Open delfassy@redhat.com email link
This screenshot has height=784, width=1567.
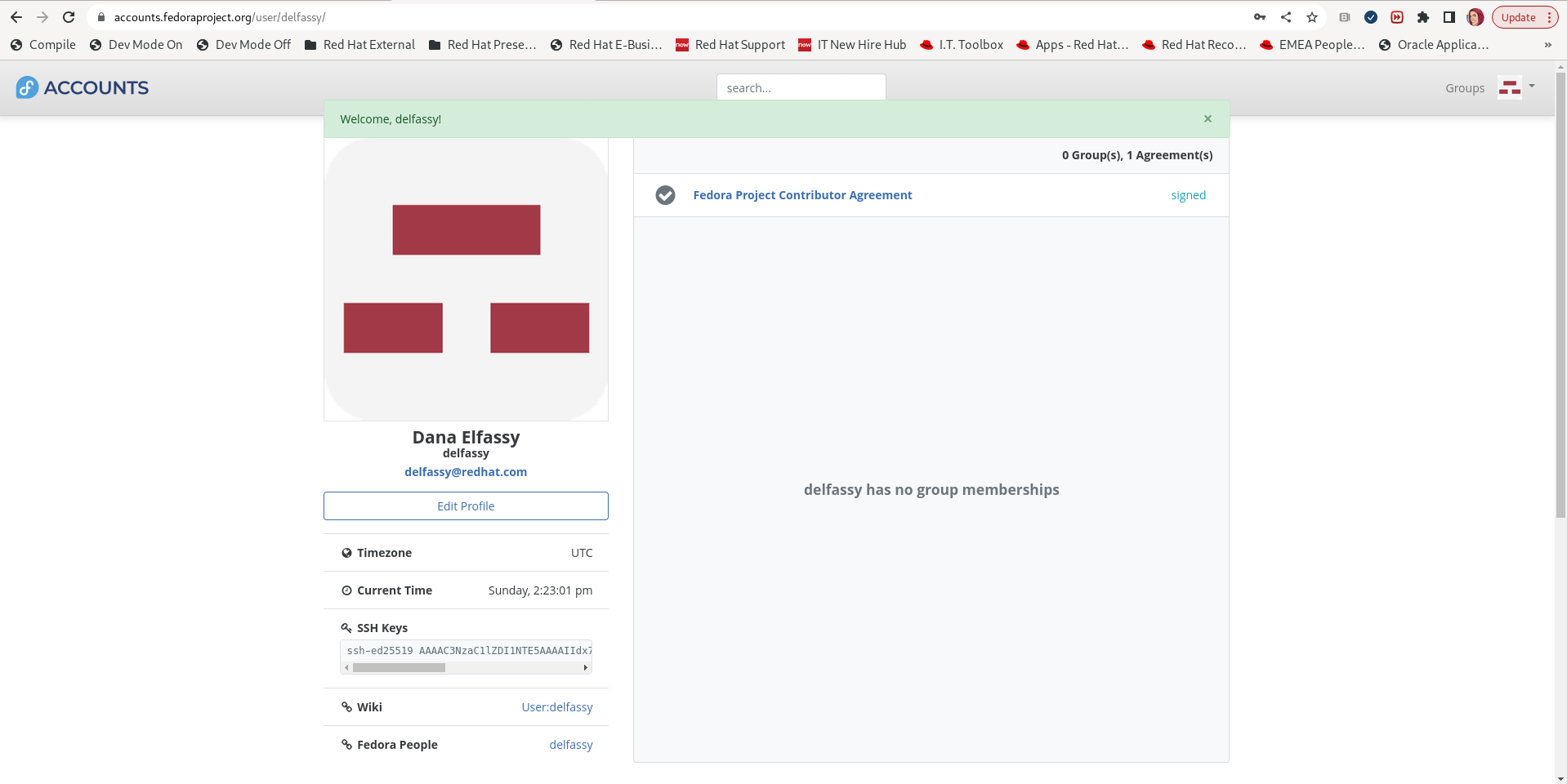pyautogui.click(x=466, y=472)
